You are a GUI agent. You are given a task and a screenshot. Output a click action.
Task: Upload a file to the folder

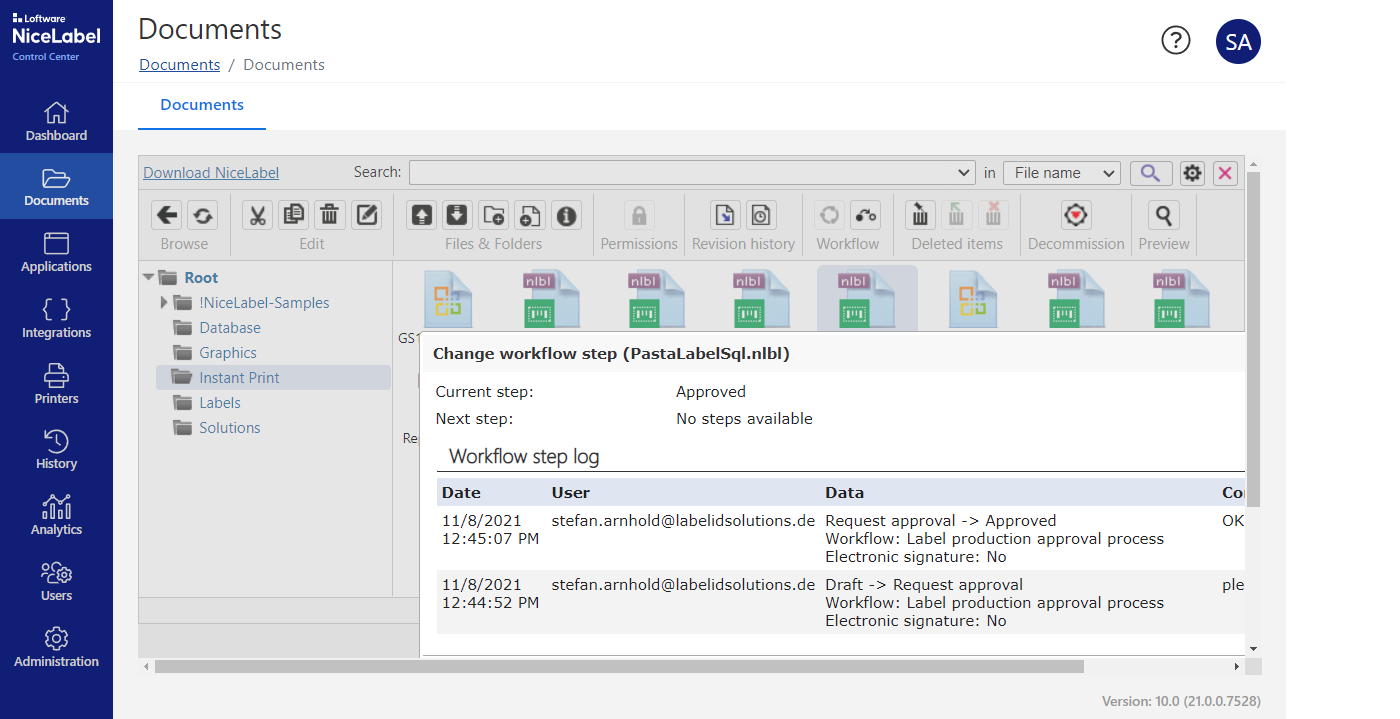point(422,215)
